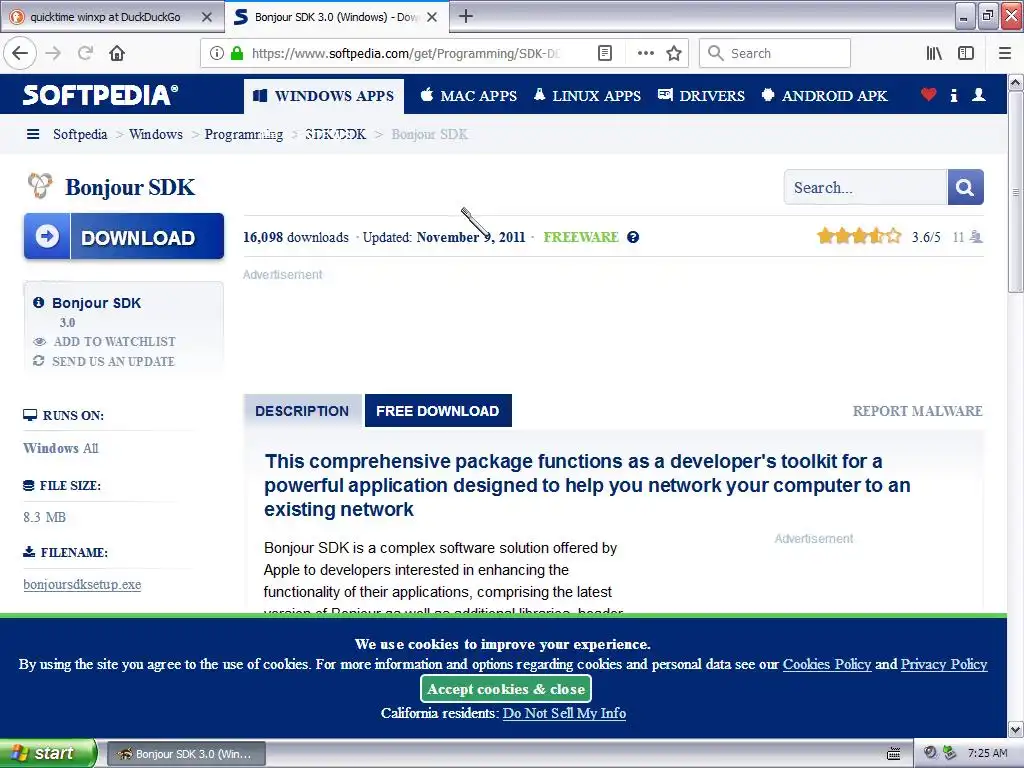Click the red heart icon in header

[928, 95]
